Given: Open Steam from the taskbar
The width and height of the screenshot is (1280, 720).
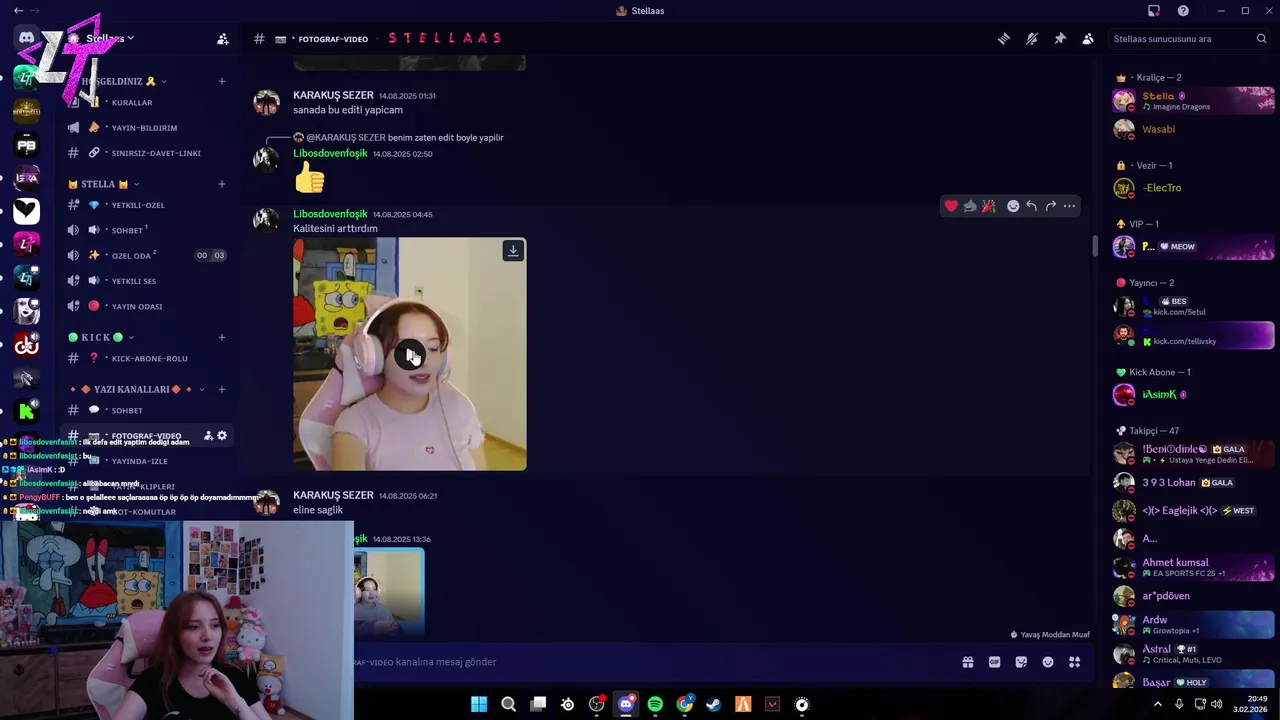Looking at the screenshot, I should [713, 704].
